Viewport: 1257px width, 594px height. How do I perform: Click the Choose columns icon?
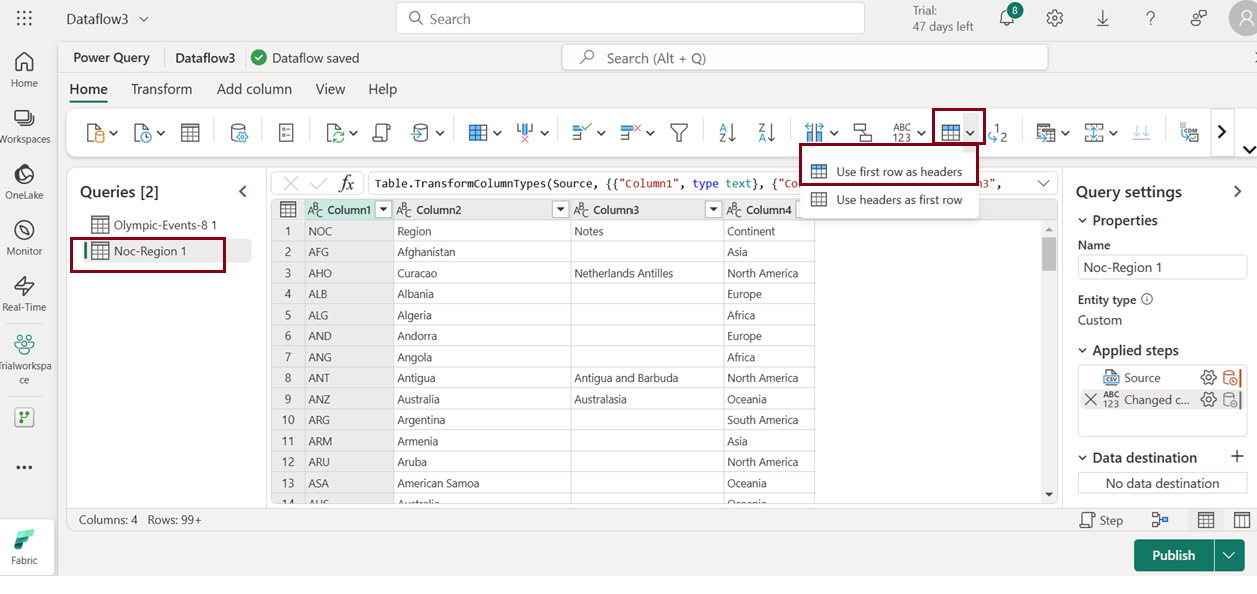478,132
